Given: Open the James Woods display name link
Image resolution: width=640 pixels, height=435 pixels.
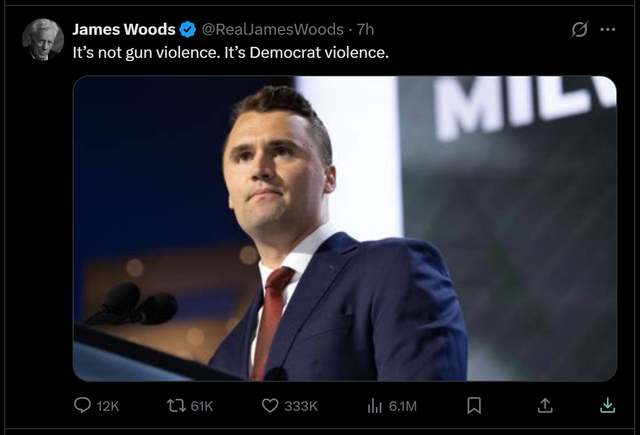Looking at the screenshot, I should [124, 29].
